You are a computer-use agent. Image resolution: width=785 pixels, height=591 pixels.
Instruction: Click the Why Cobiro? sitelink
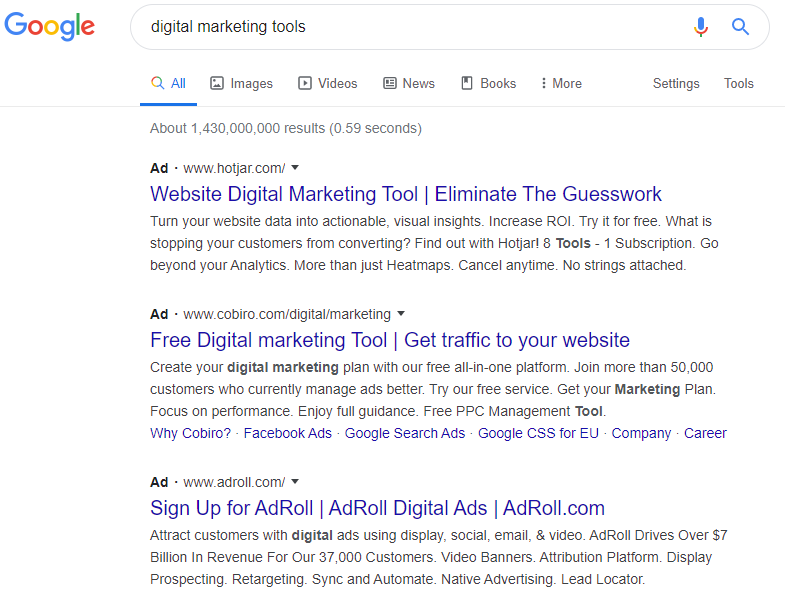point(190,433)
